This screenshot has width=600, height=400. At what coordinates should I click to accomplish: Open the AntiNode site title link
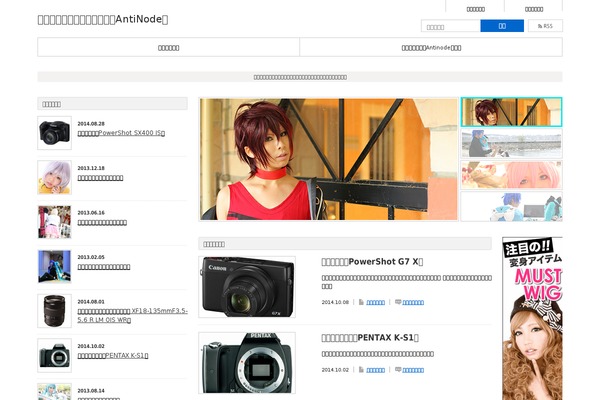click(103, 19)
